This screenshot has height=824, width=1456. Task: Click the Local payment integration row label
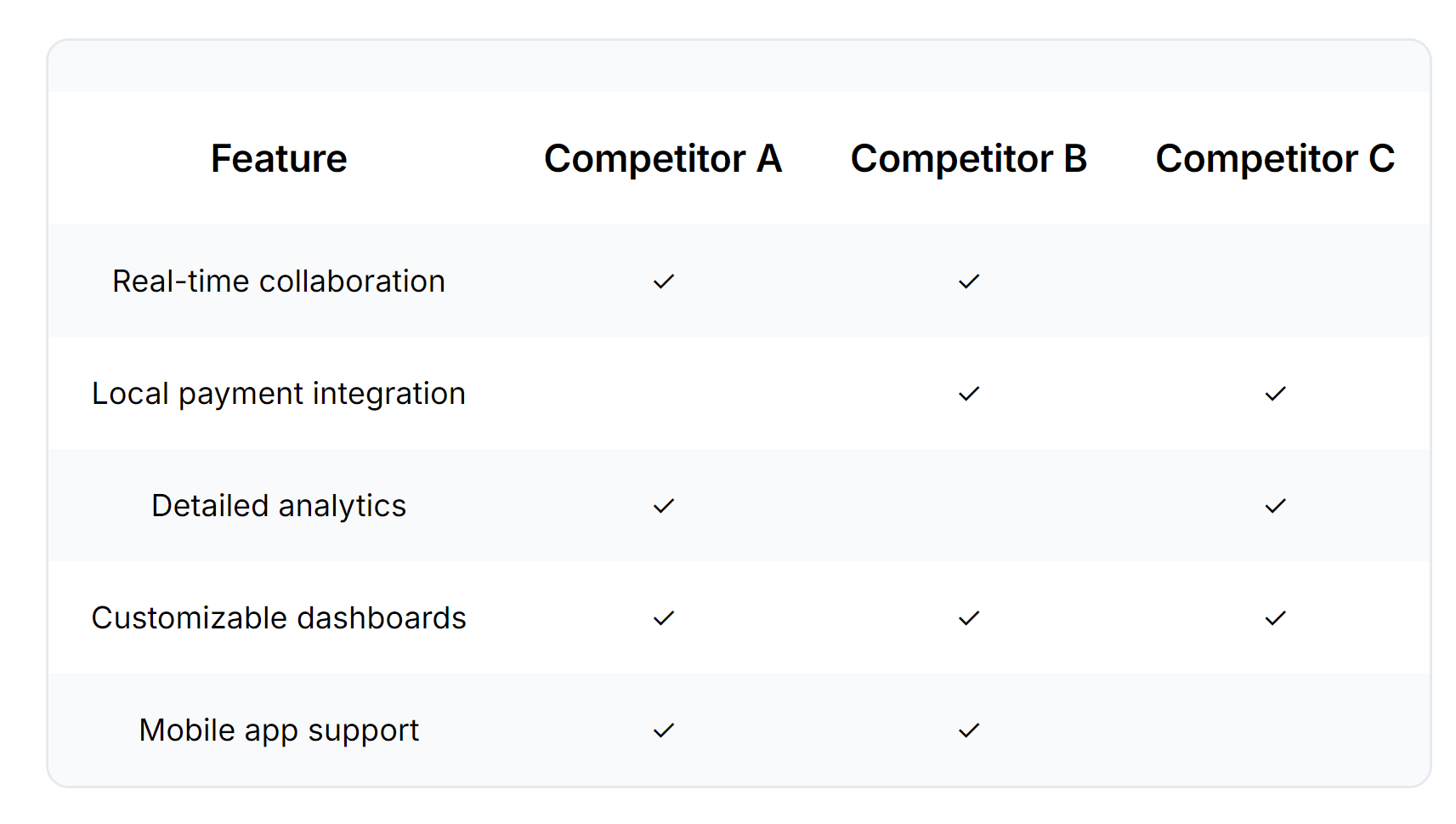[x=279, y=394]
